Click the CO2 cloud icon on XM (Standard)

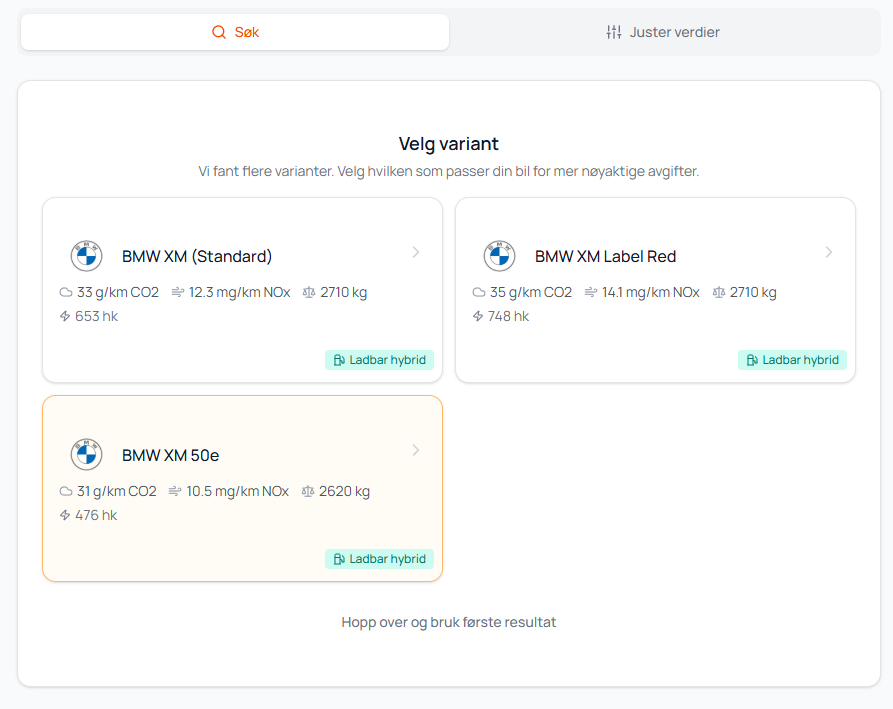(x=66, y=293)
